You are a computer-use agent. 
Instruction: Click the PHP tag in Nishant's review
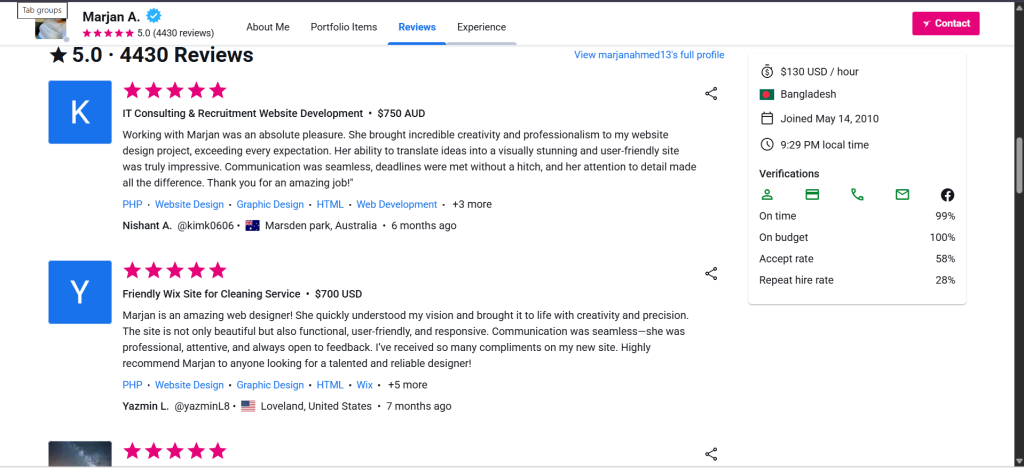pyautogui.click(x=133, y=204)
